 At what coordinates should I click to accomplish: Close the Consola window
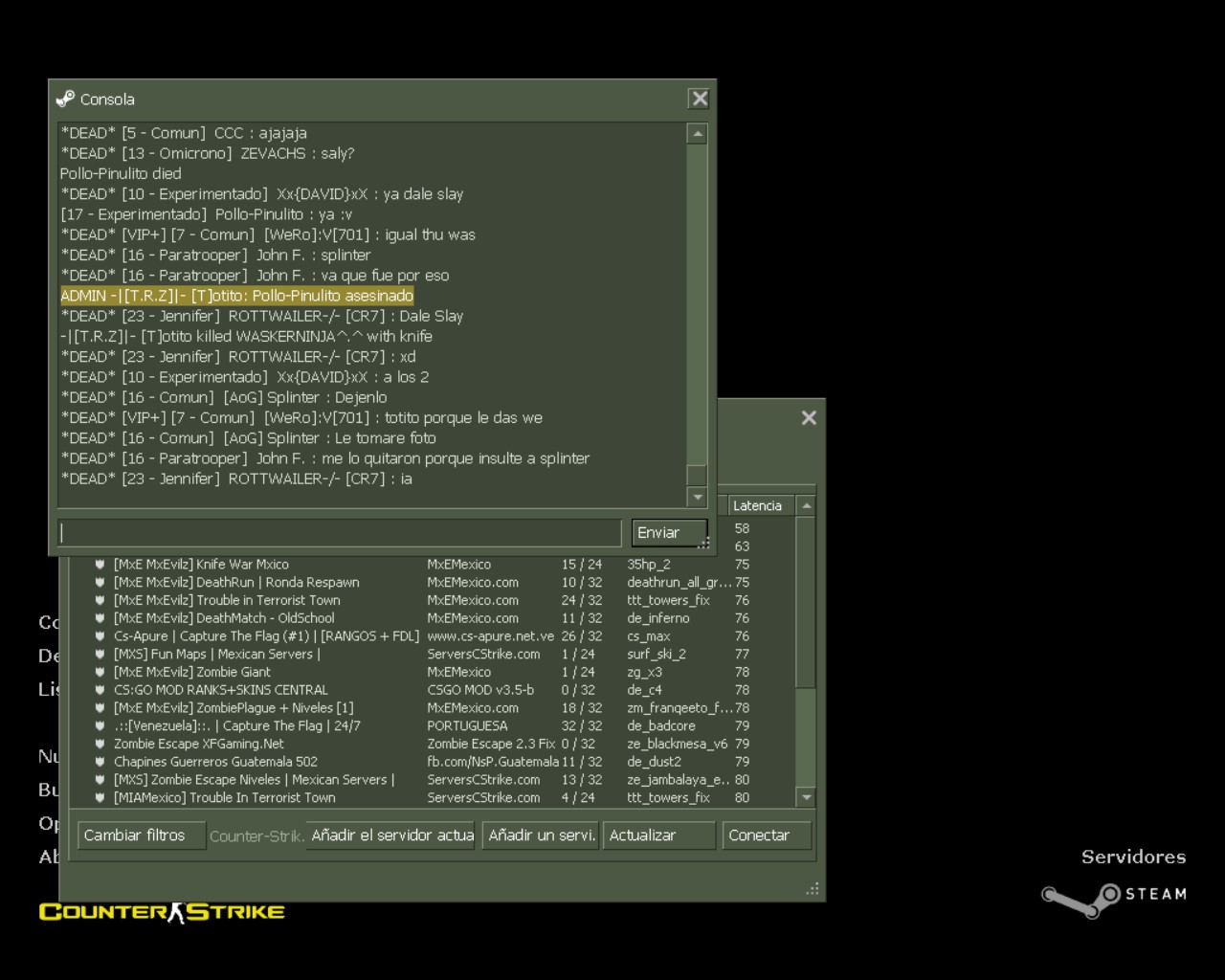(700, 99)
